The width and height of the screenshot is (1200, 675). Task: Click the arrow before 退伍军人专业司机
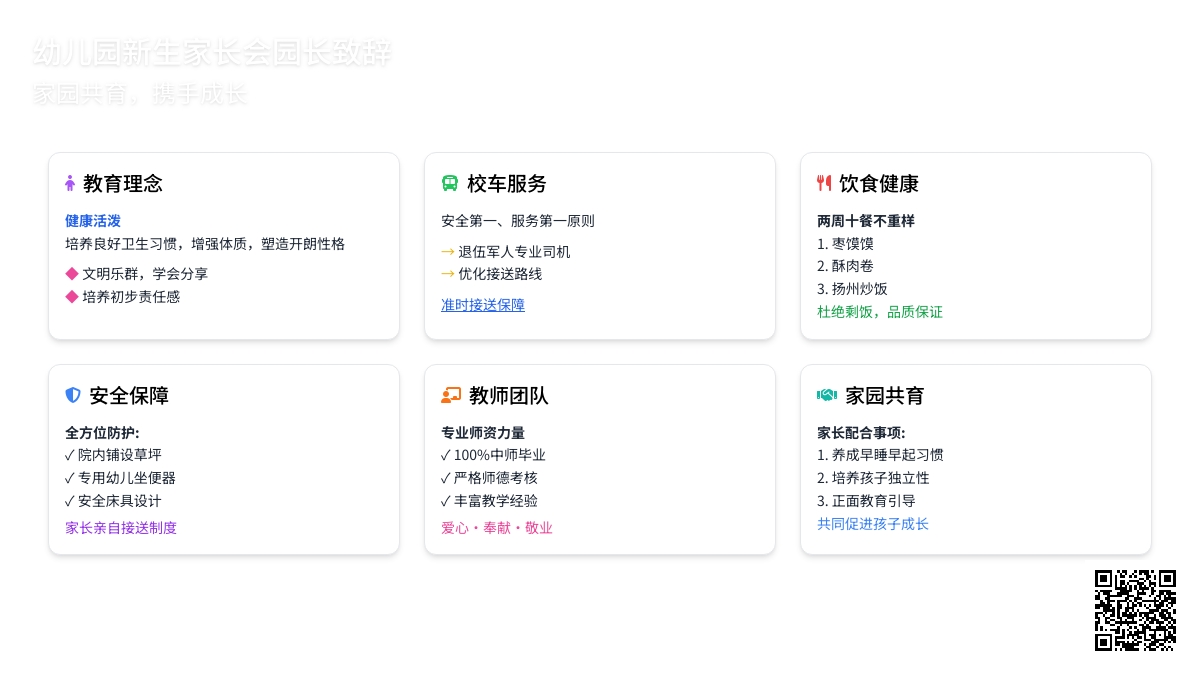pos(448,251)
